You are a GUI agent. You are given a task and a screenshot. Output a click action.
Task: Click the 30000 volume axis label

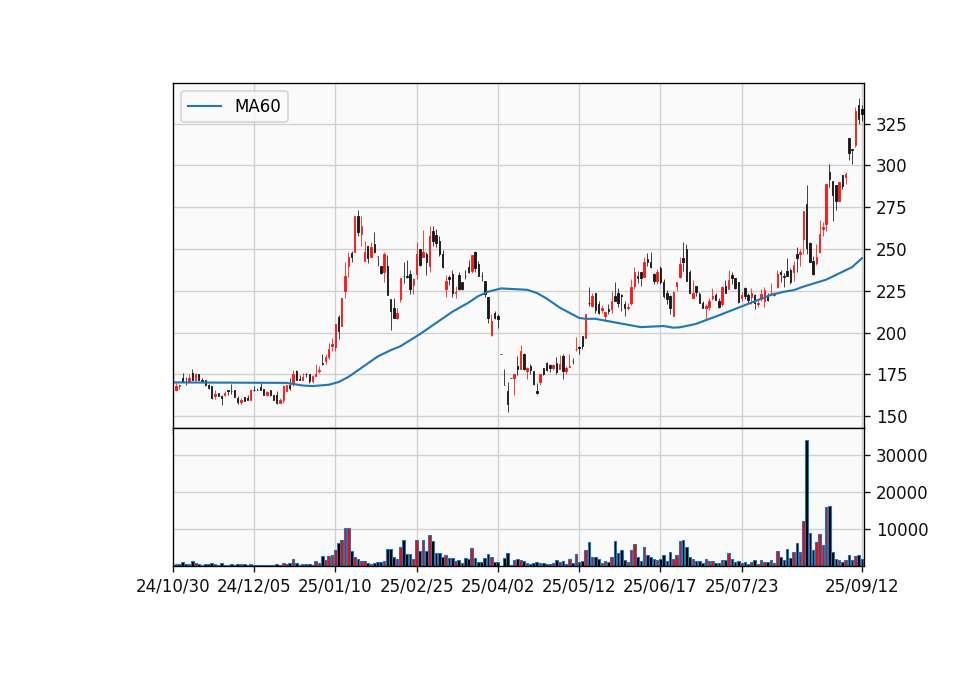(901, 456)
